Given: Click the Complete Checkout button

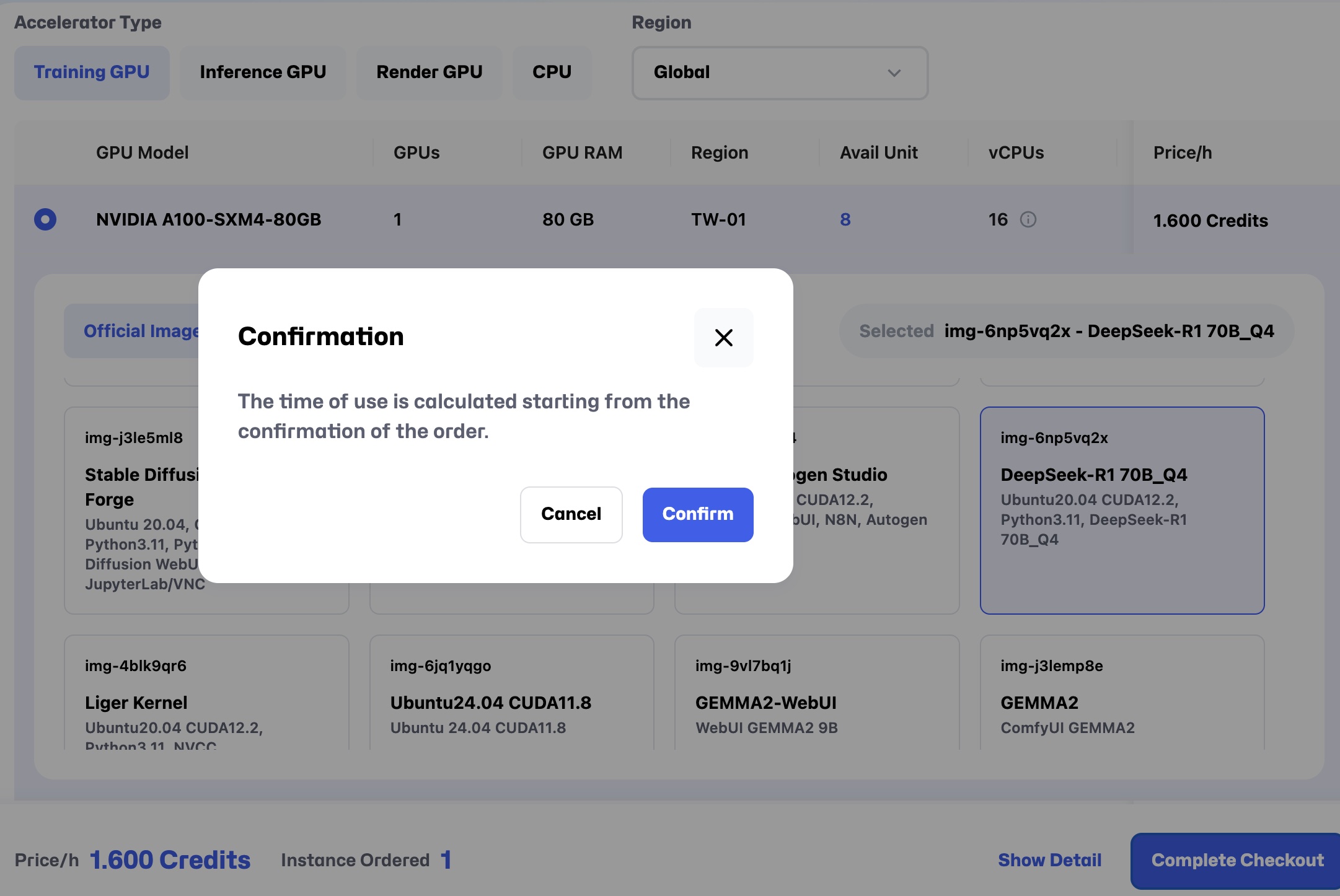Looking at the screenshot, I should click(1236, 860).
